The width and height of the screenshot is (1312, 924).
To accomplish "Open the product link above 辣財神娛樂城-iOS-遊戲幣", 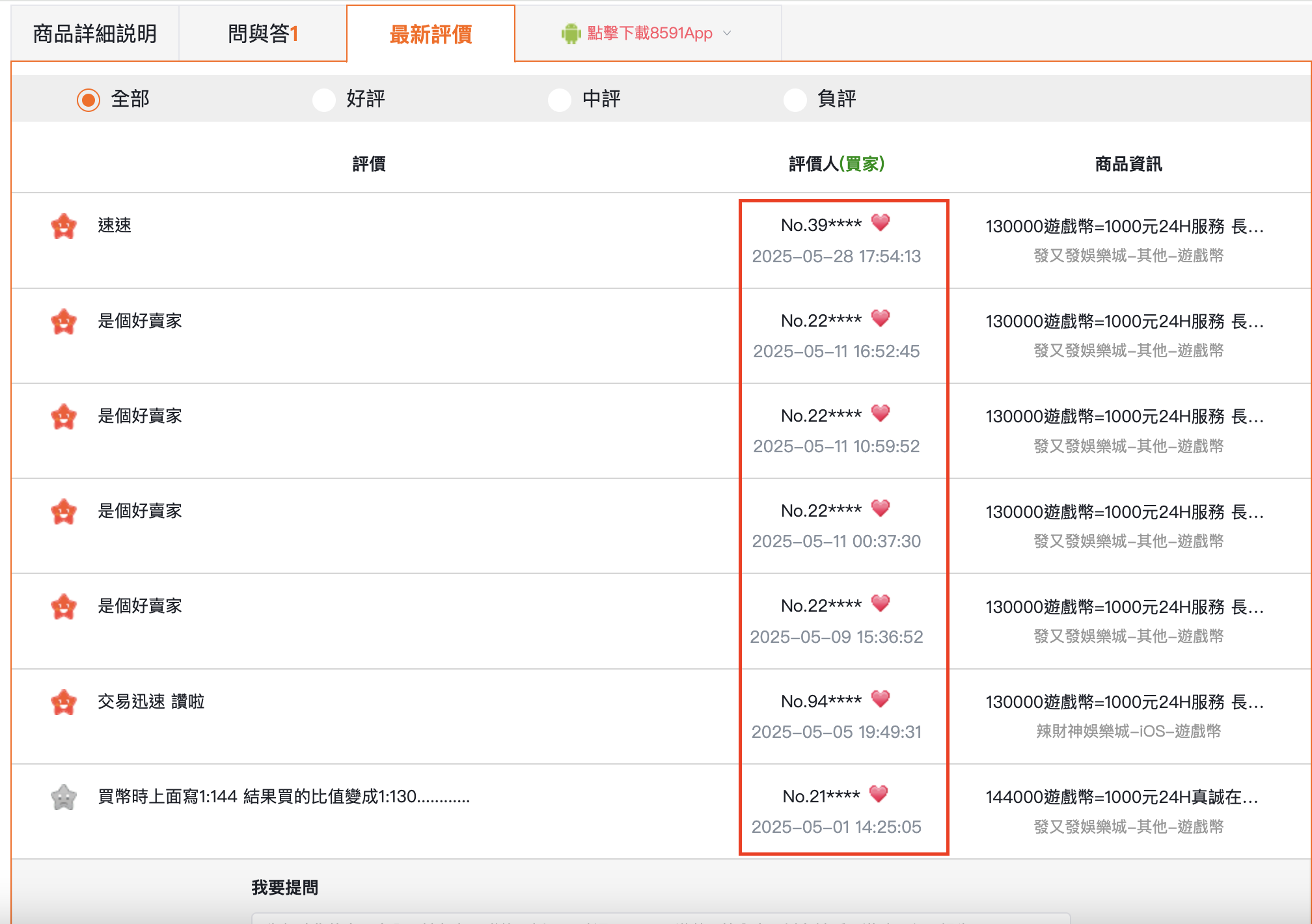I will (x=1124, y=702).
